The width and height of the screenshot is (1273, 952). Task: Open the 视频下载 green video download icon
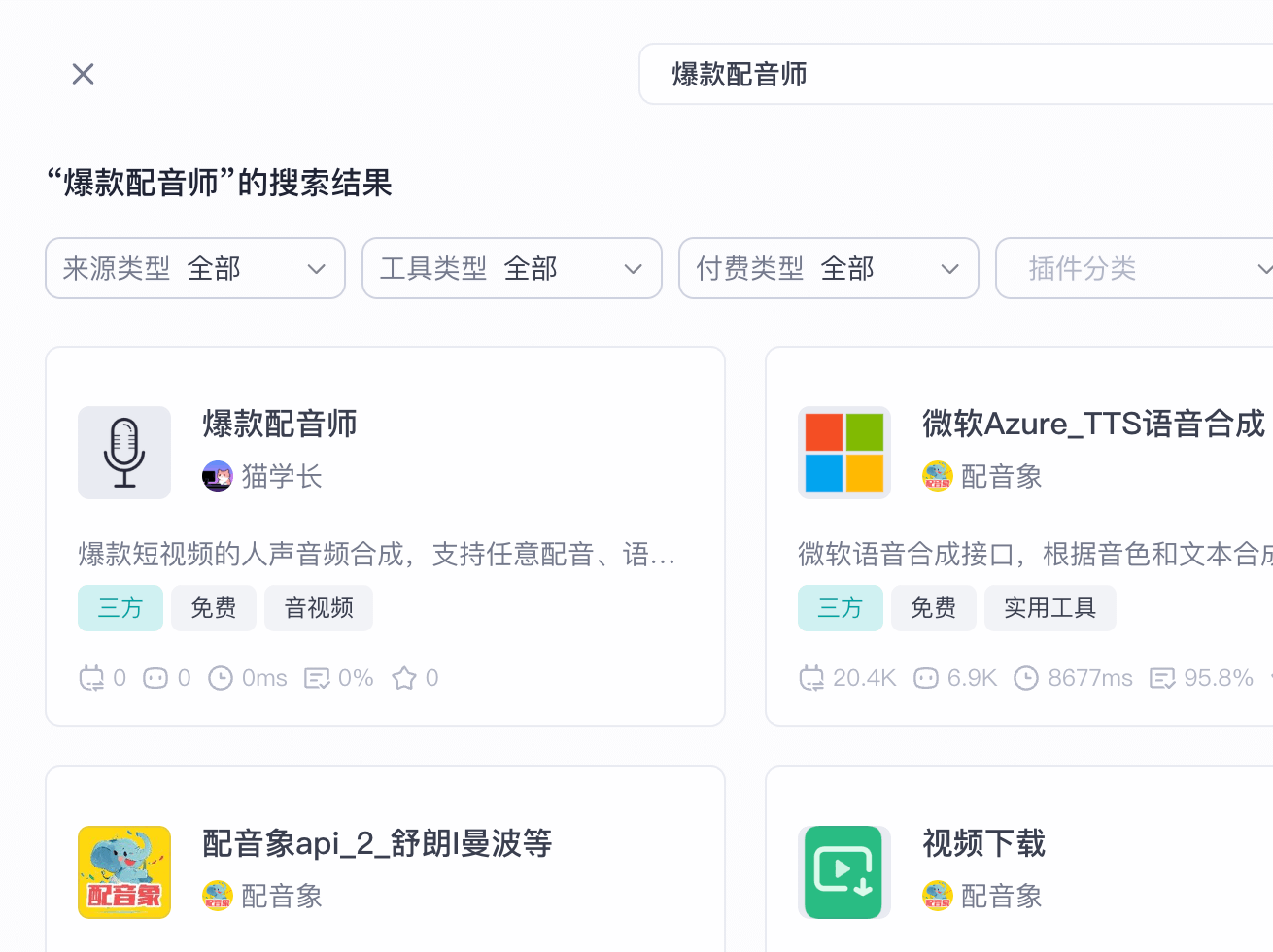pos(843,871)
